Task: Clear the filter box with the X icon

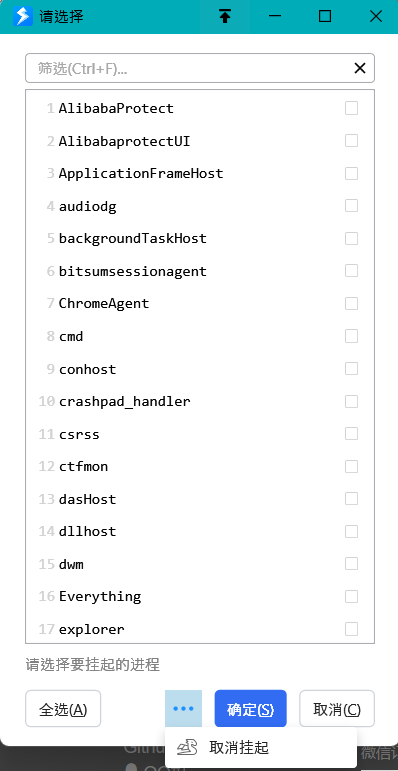Action: 360,68
